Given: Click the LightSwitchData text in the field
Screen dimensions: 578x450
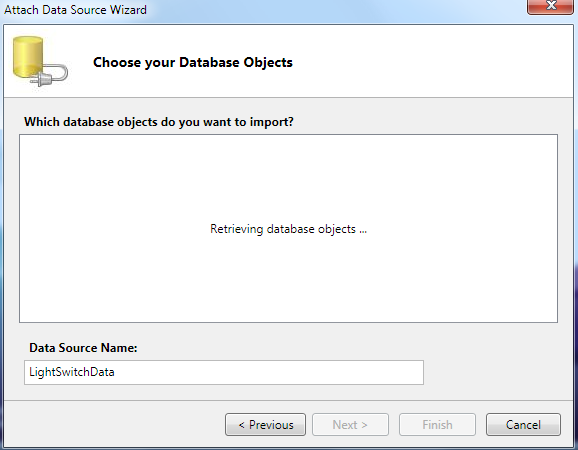Looking at the screenshot, I should [x=72, y=372].
